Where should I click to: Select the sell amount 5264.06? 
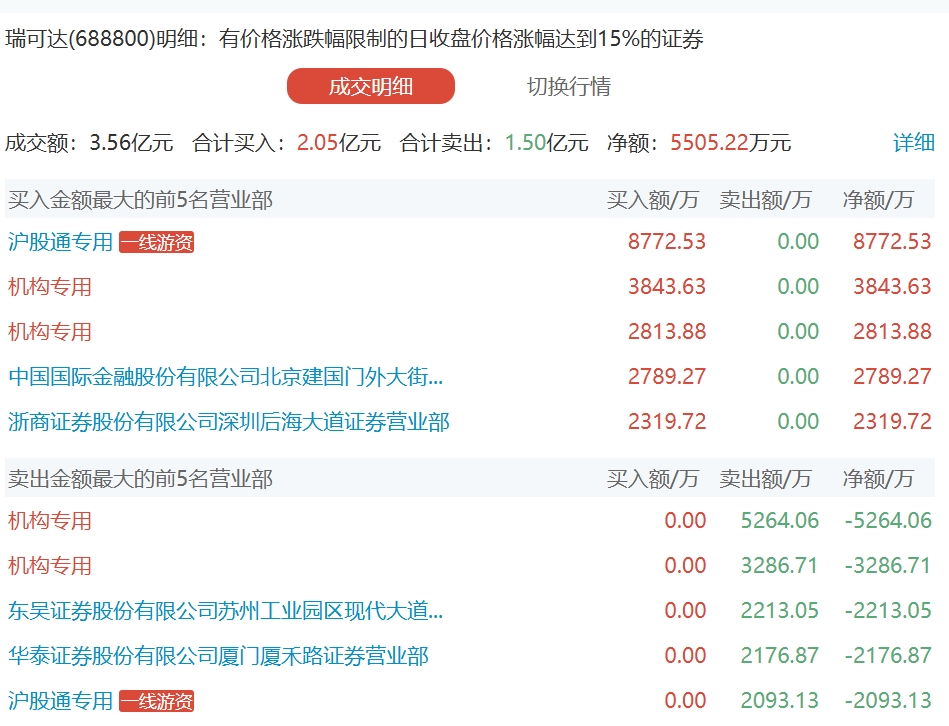780,520
